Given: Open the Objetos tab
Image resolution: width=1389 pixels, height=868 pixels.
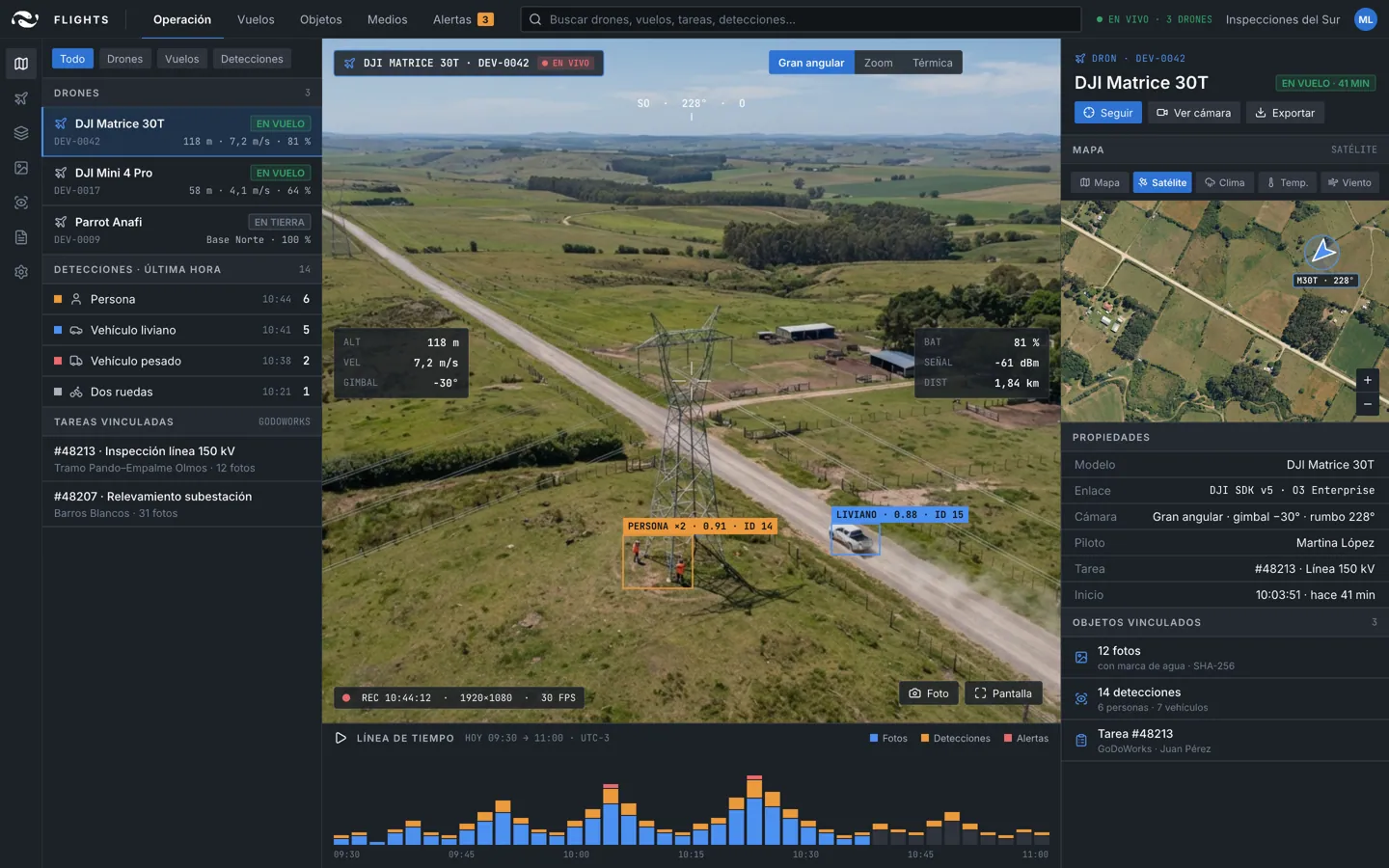Looking at the screenshot, I should pyautogui.click(x=320, y=19).
